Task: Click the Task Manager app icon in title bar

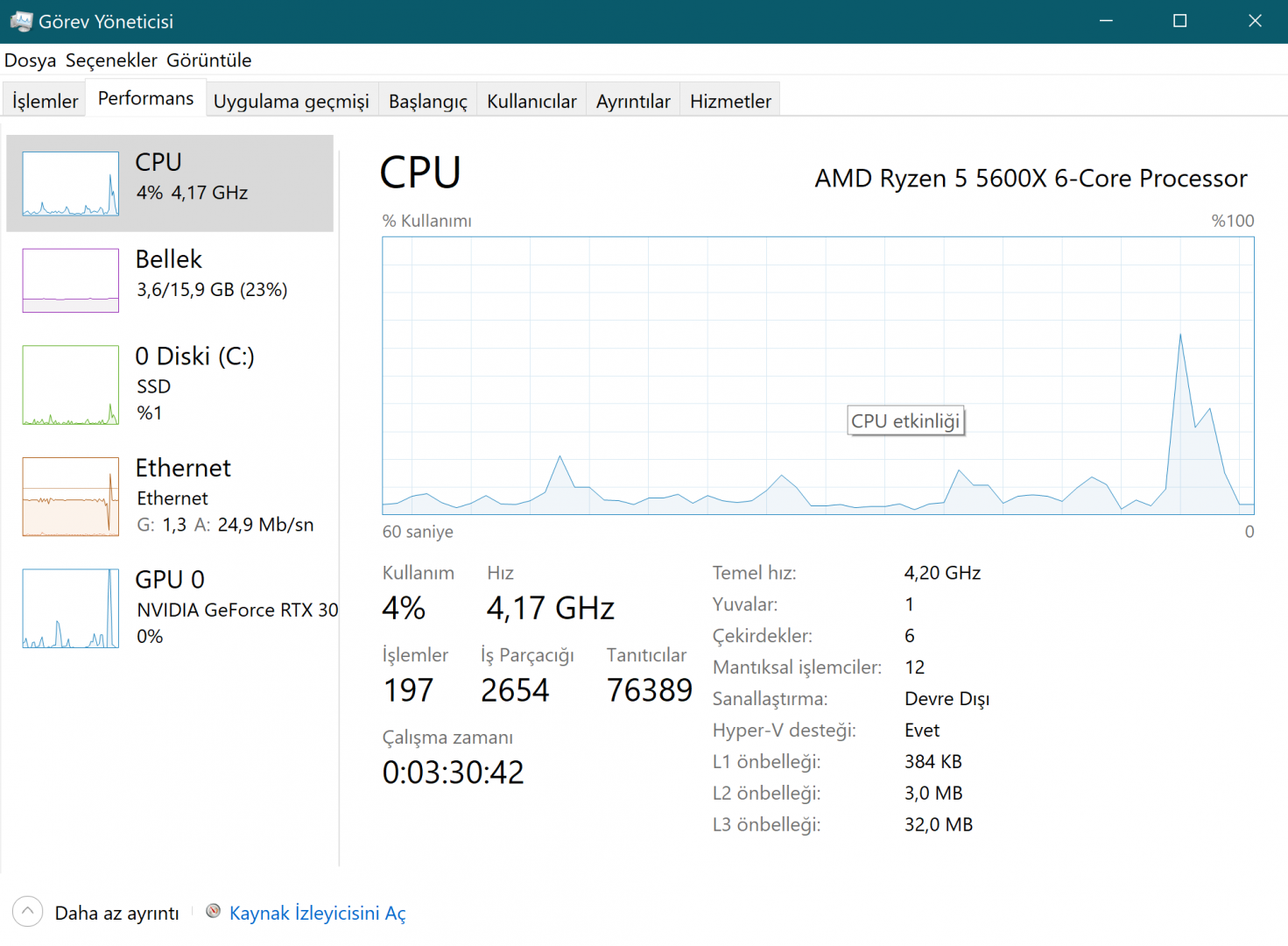Action: [x=21, y=21]
